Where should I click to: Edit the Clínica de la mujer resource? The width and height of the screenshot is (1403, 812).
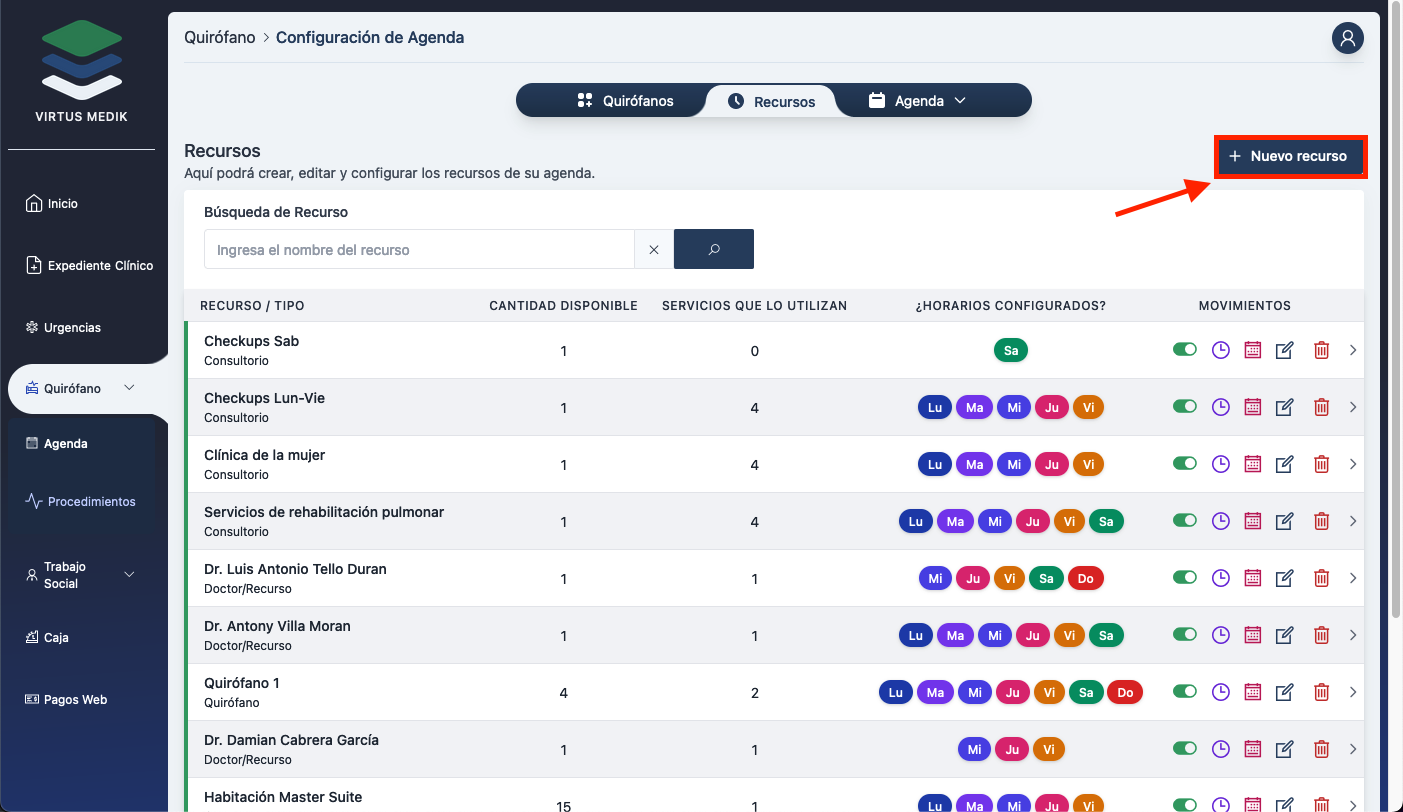pyautogui.click(x=1285, y=464)
